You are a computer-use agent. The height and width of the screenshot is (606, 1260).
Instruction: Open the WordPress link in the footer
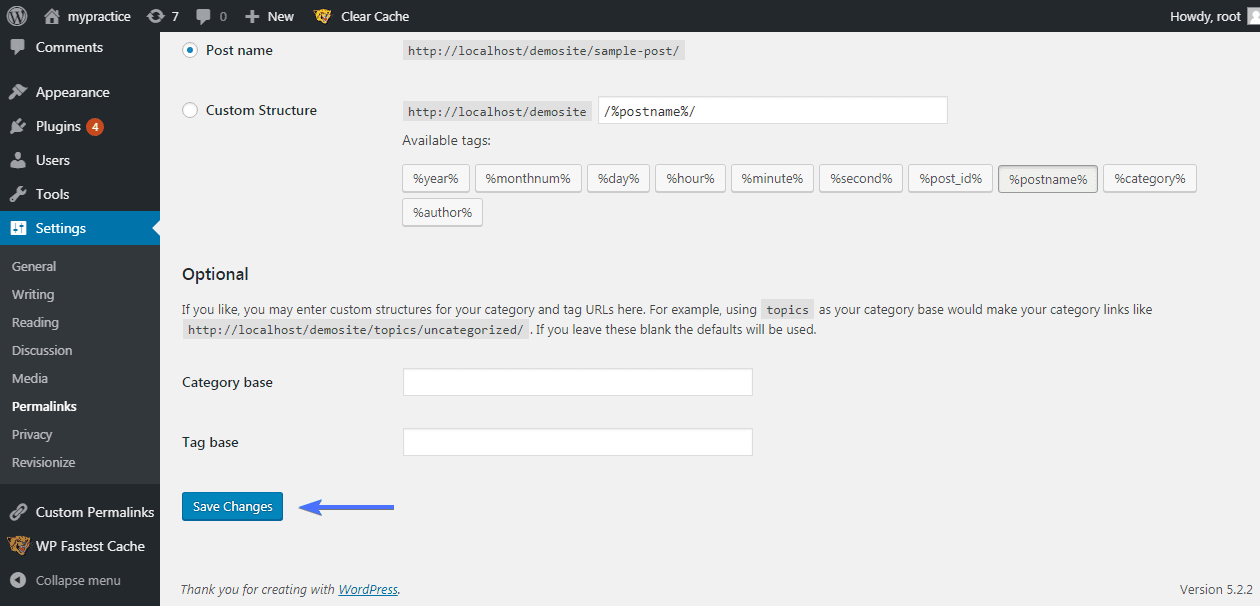click(x=368, y=590)
